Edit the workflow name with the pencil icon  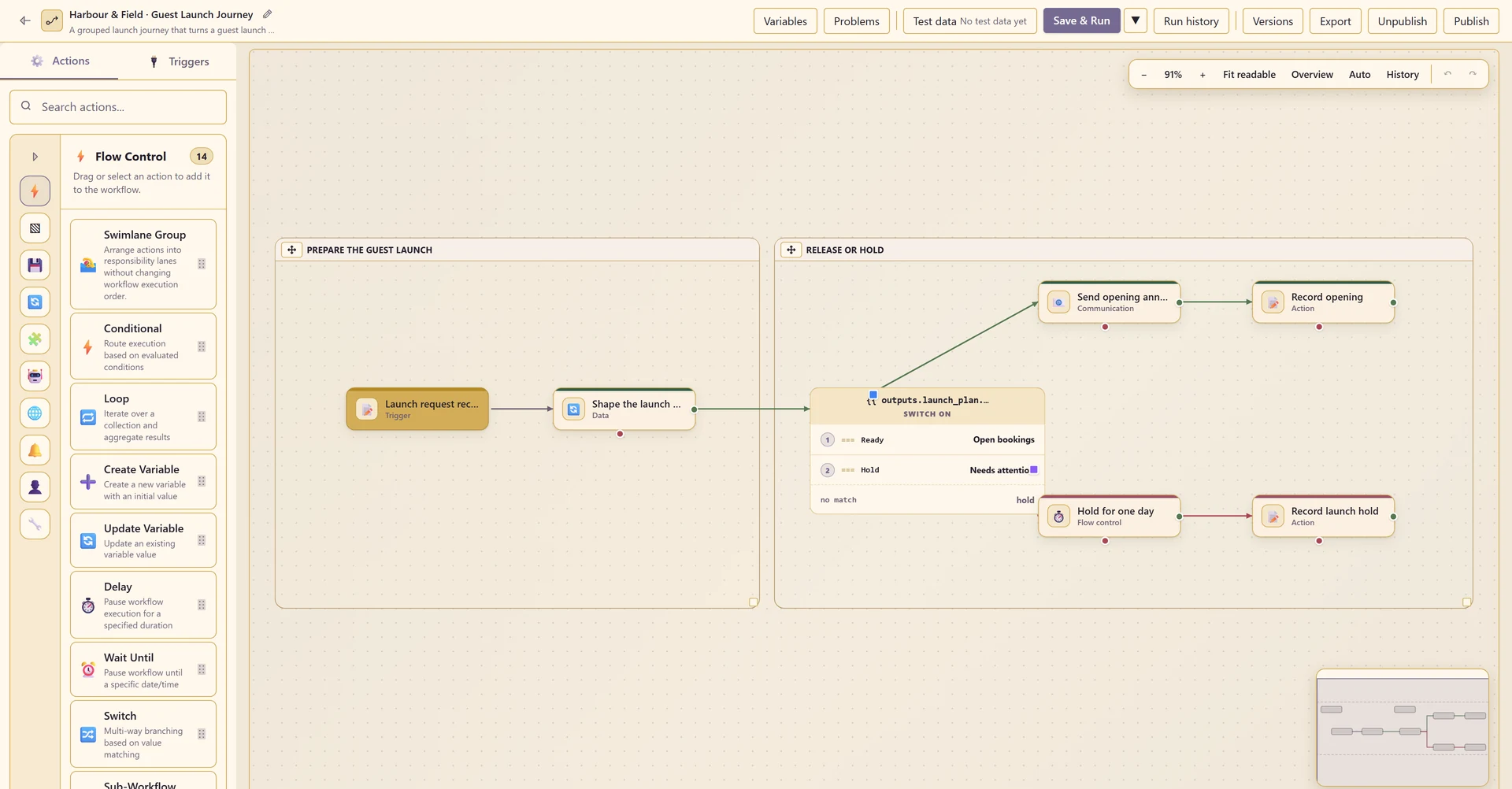tap(268, 14)
